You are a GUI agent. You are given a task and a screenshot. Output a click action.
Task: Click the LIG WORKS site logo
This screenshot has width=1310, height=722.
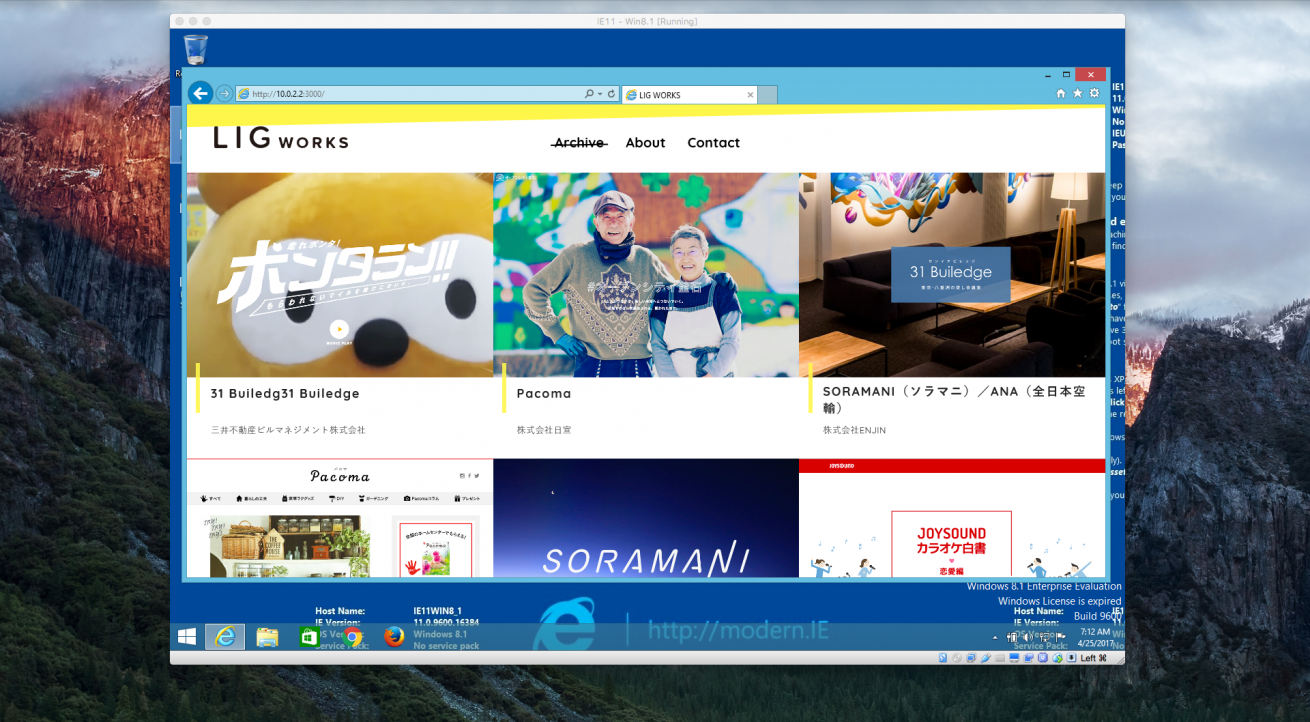(x=281, y=139)
